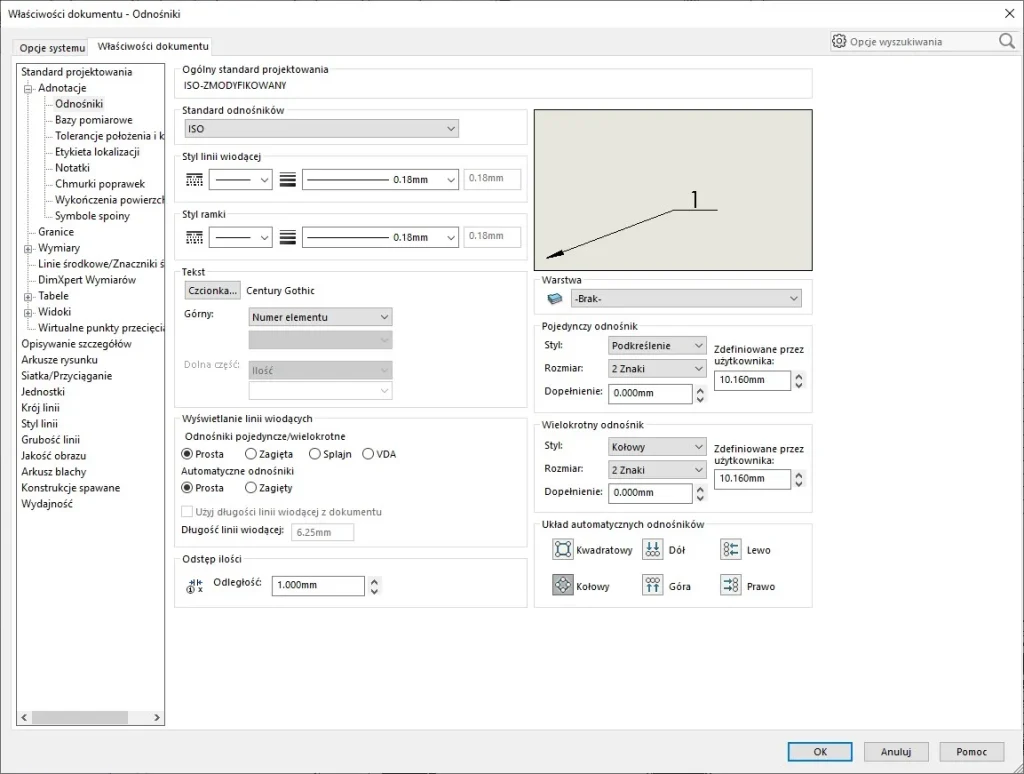This screenshot has height=774, width=1024.
Task: Open Górny Numer elementu dropdown
Action: [x=321, y=317]
